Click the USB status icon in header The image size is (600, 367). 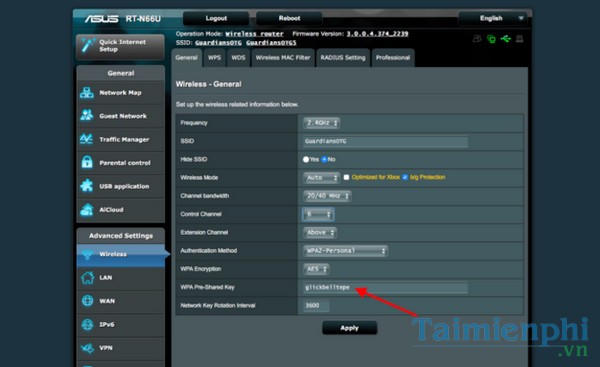click(505, 39)
